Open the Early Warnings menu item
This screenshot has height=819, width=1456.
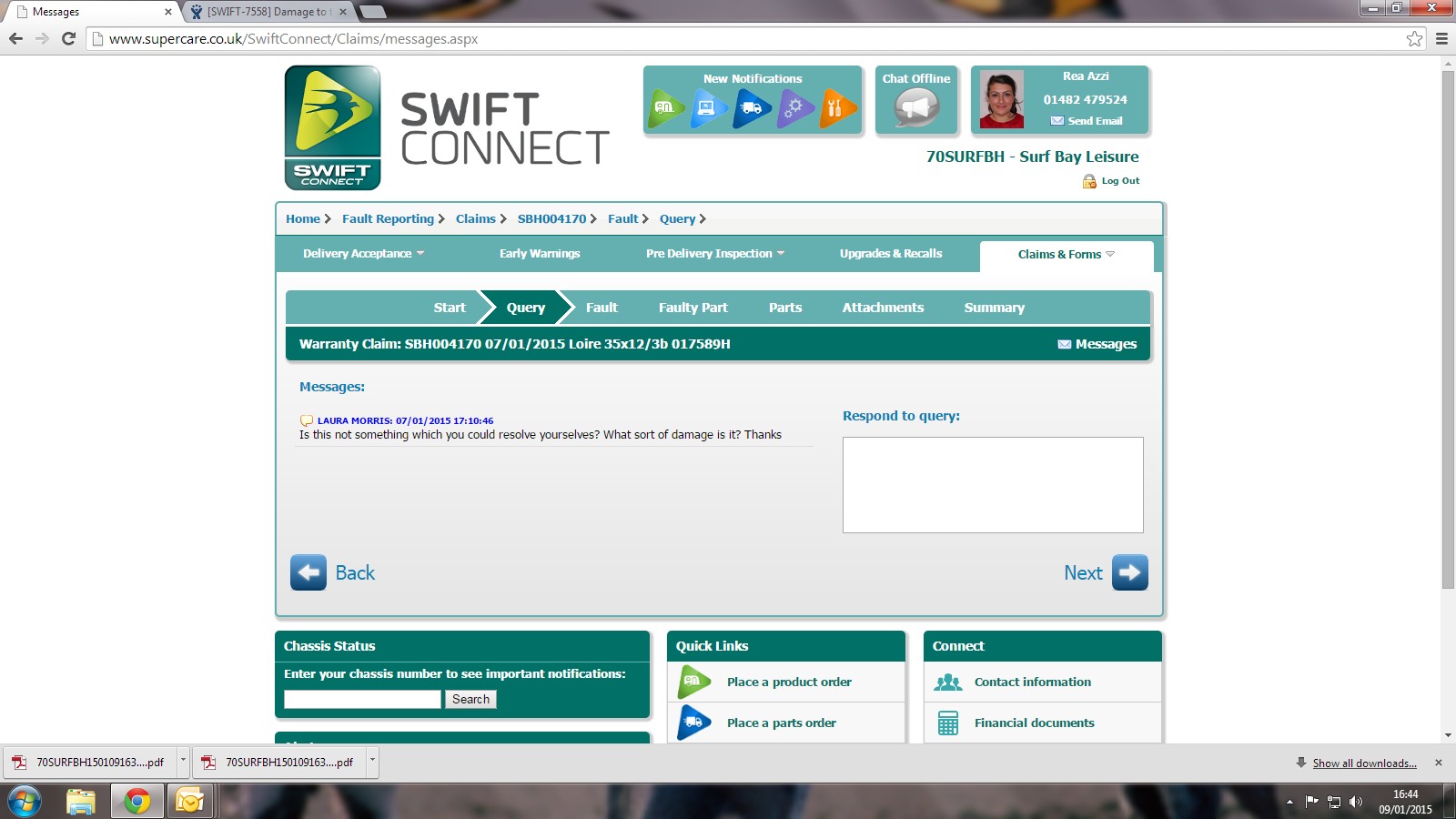tap(540, 254)
